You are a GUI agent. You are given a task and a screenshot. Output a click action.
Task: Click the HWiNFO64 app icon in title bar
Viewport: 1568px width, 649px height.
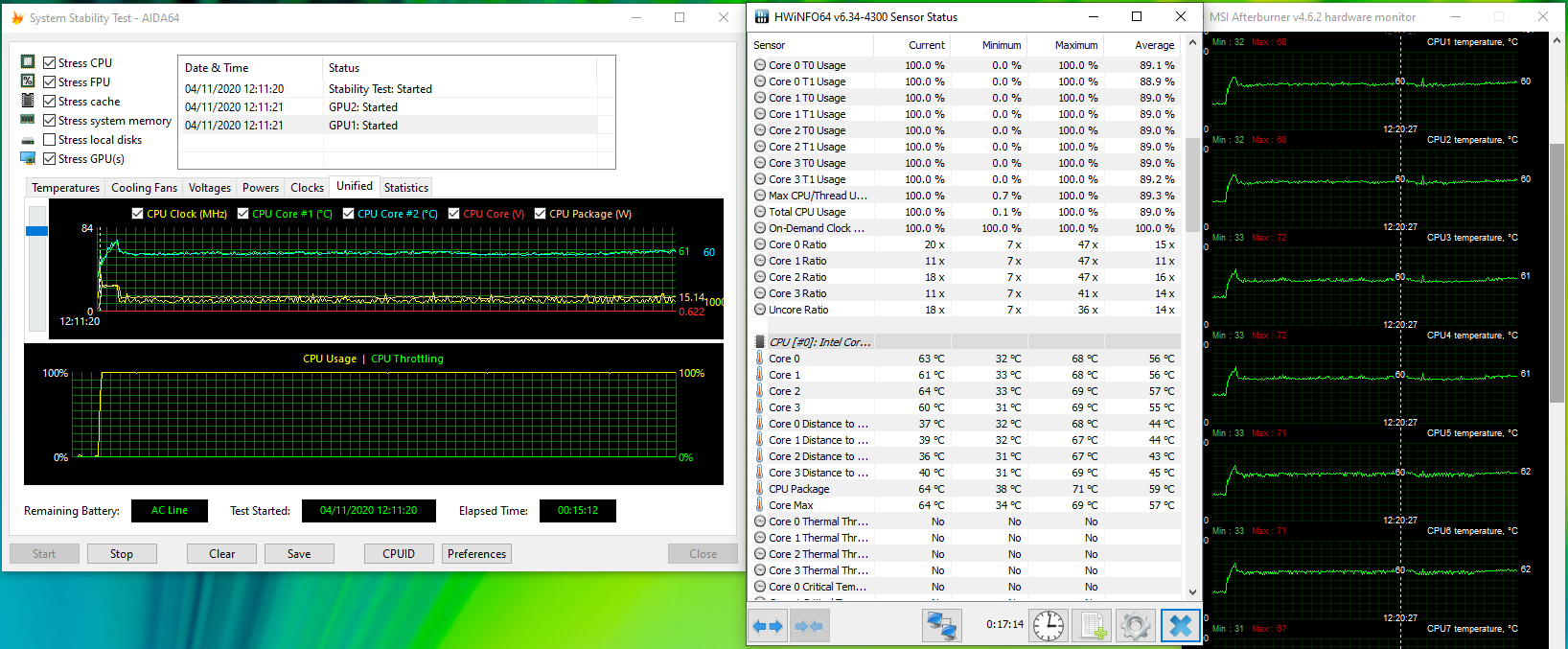pos(762,16)
